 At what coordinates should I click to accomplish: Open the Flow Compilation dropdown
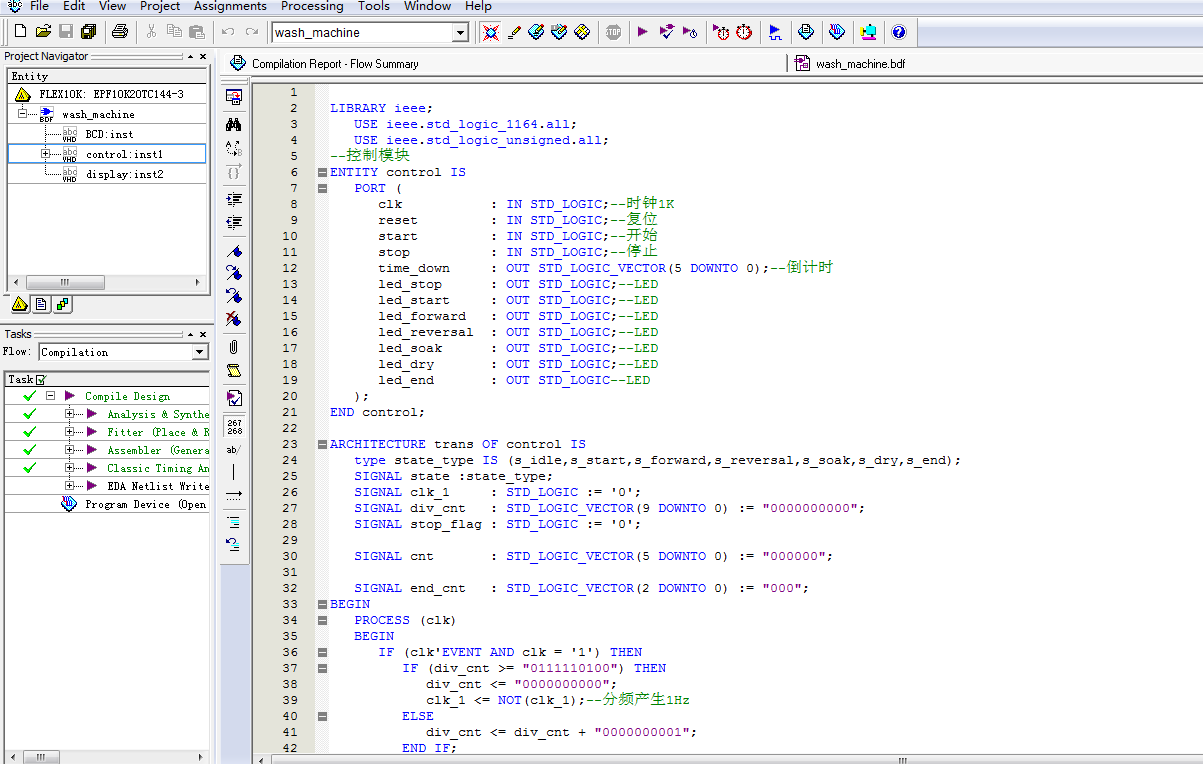point(200,352)
